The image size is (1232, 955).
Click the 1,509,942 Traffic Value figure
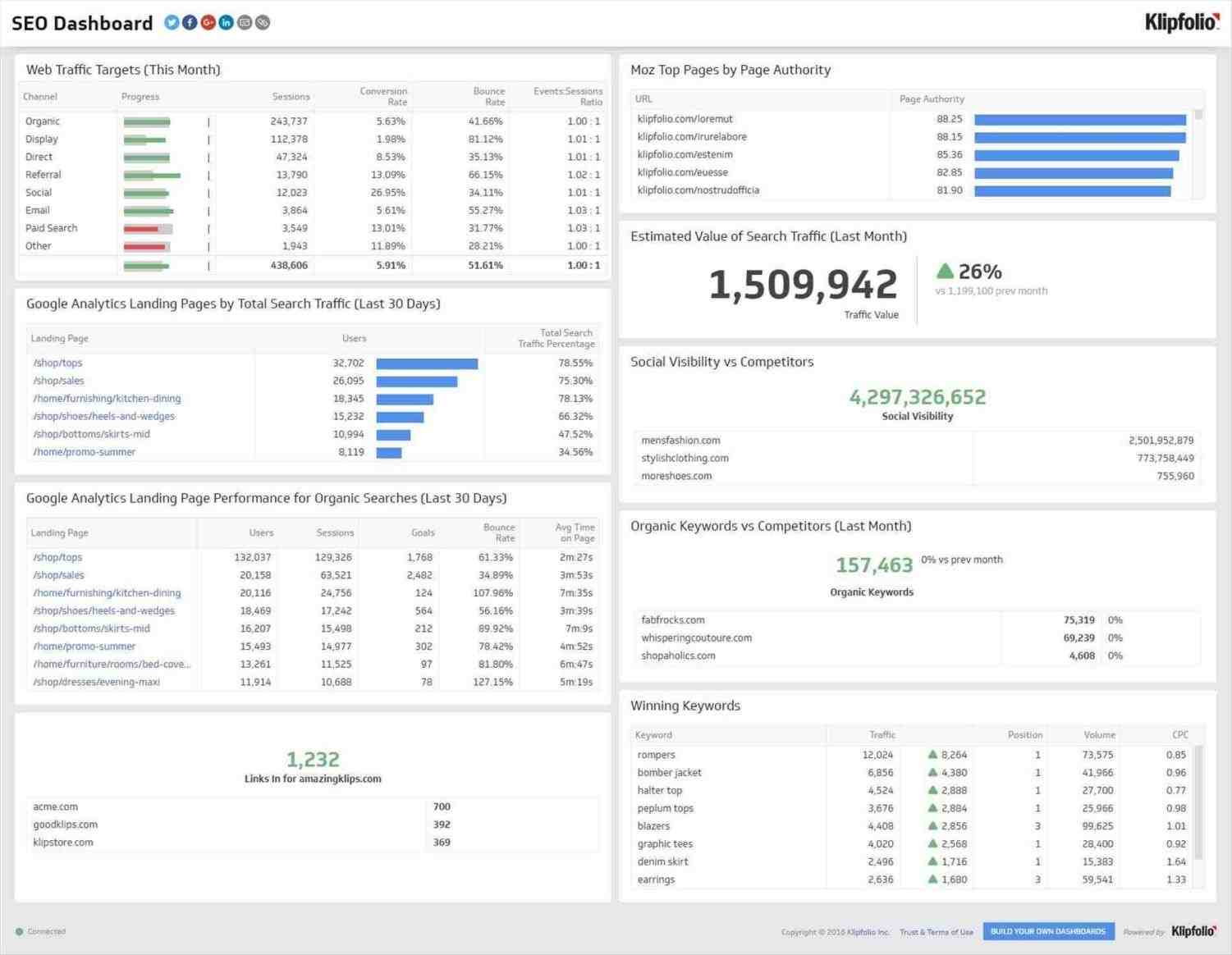[x=803, y=285]
